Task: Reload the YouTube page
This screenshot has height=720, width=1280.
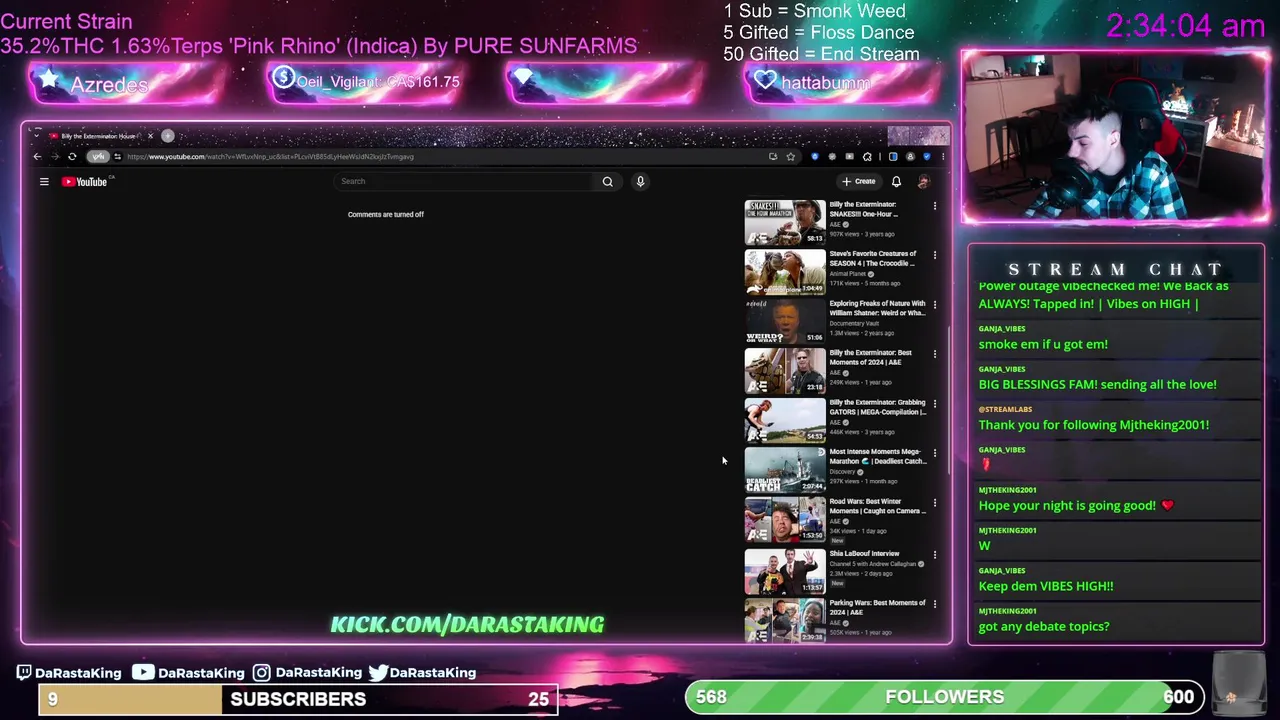Action: 72,156
